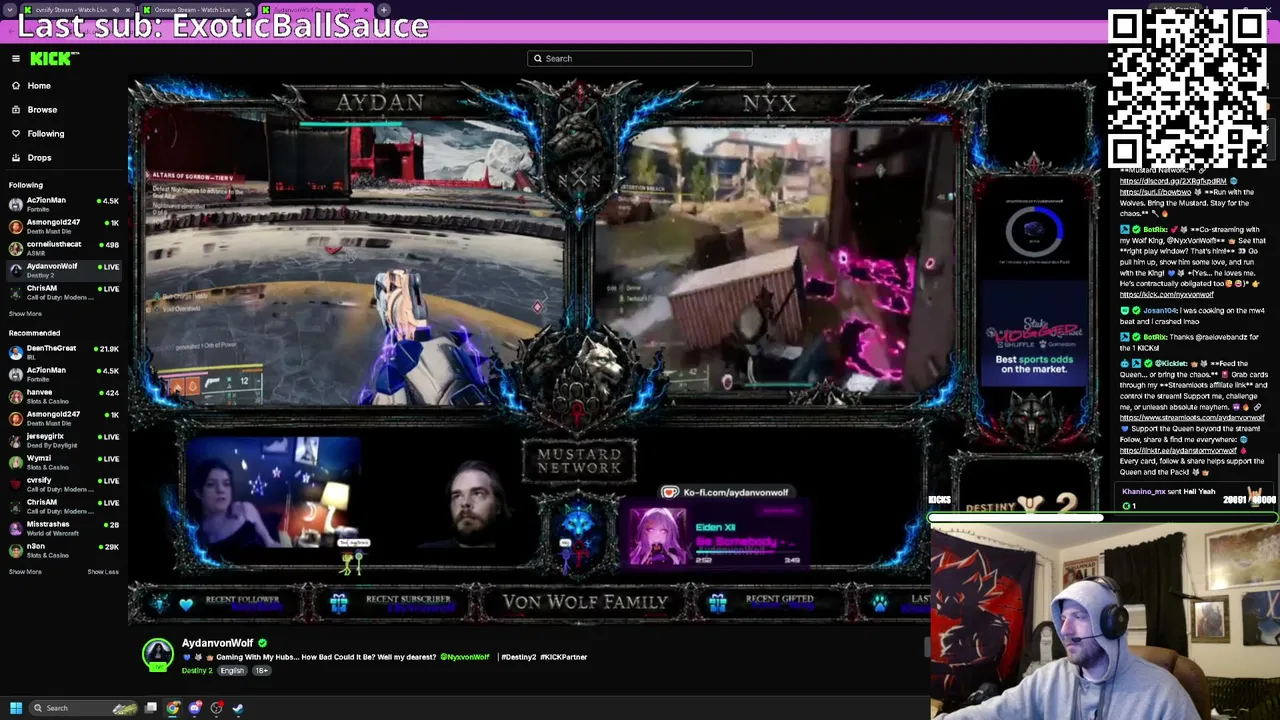The width and height of the screenshot is (1280, 720).
Task: Open the streamloots.com link in chat
Action: click(x=1192, y=418)
